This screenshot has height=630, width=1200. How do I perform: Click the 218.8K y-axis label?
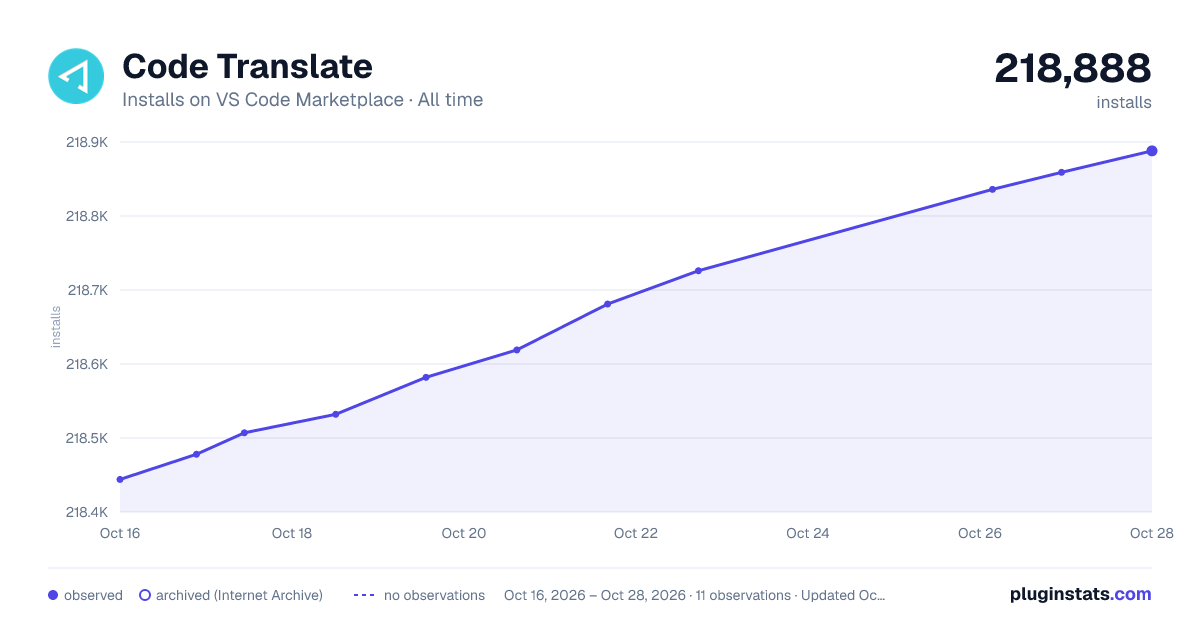[x=86, y=216]
